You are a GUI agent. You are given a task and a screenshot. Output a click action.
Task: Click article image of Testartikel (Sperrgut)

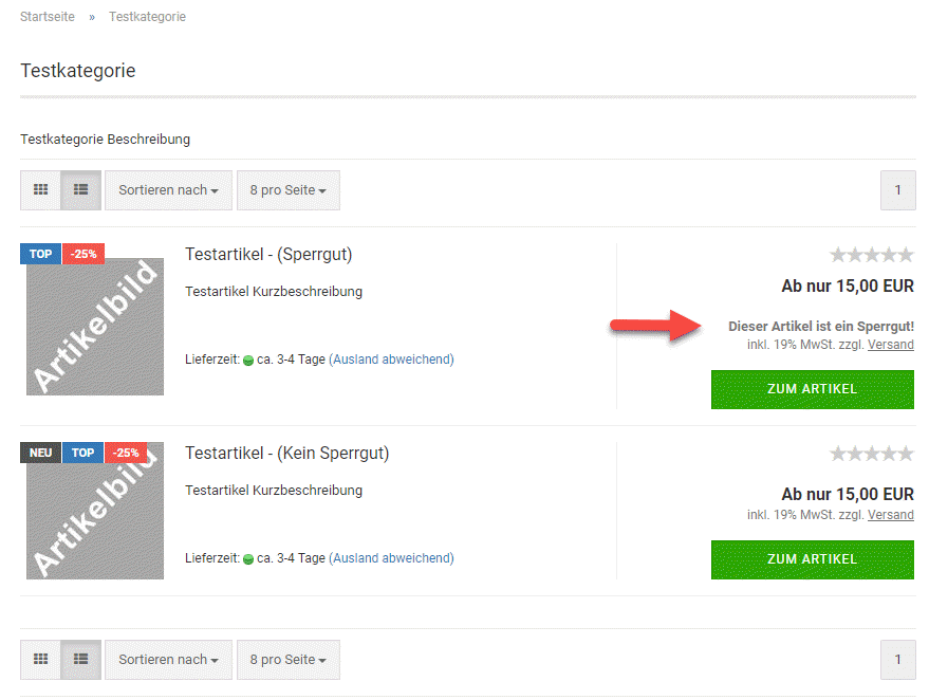pos(95,327)
